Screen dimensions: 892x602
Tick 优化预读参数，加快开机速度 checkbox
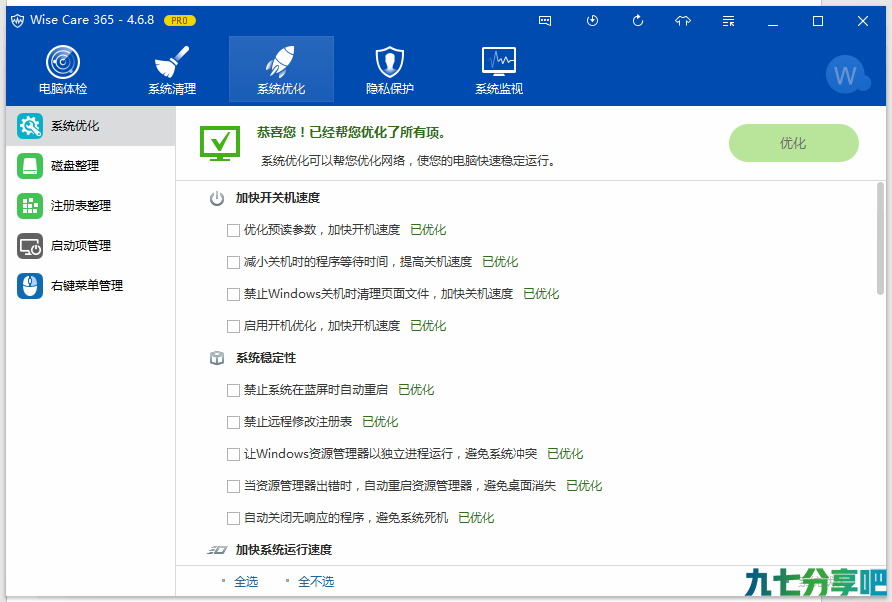pyautogui.click(x=233, y=230)
